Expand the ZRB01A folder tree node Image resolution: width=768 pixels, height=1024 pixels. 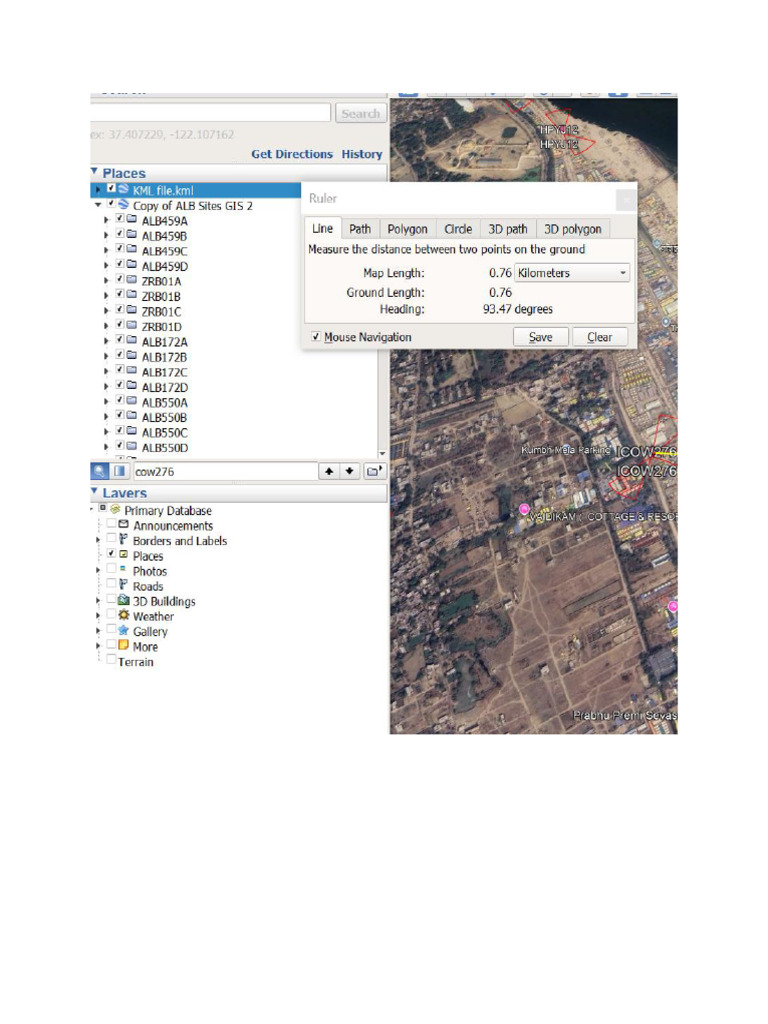(107, 281)
